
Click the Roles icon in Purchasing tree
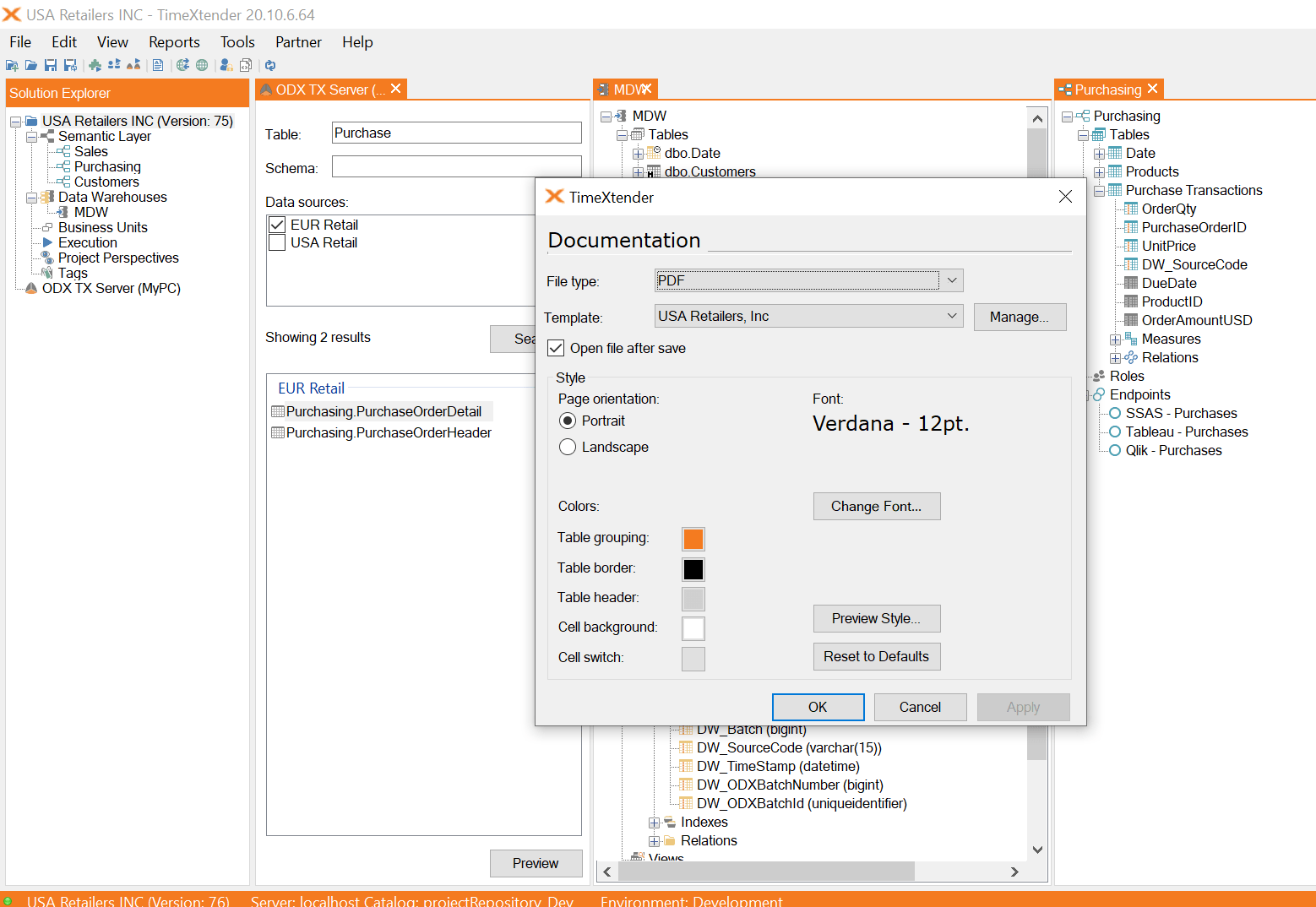pyautogui.click(x=1099, y=376)
